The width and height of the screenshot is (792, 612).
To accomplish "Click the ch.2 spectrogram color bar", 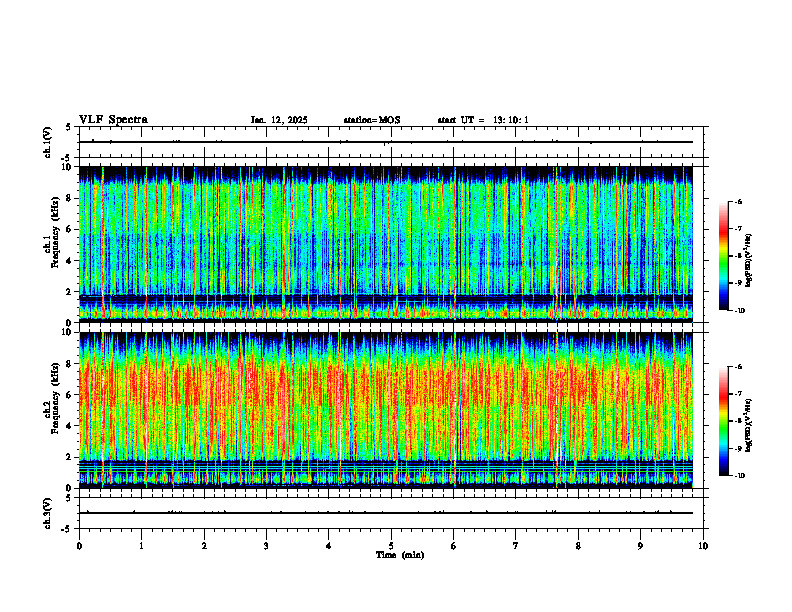I will point(723,421).
